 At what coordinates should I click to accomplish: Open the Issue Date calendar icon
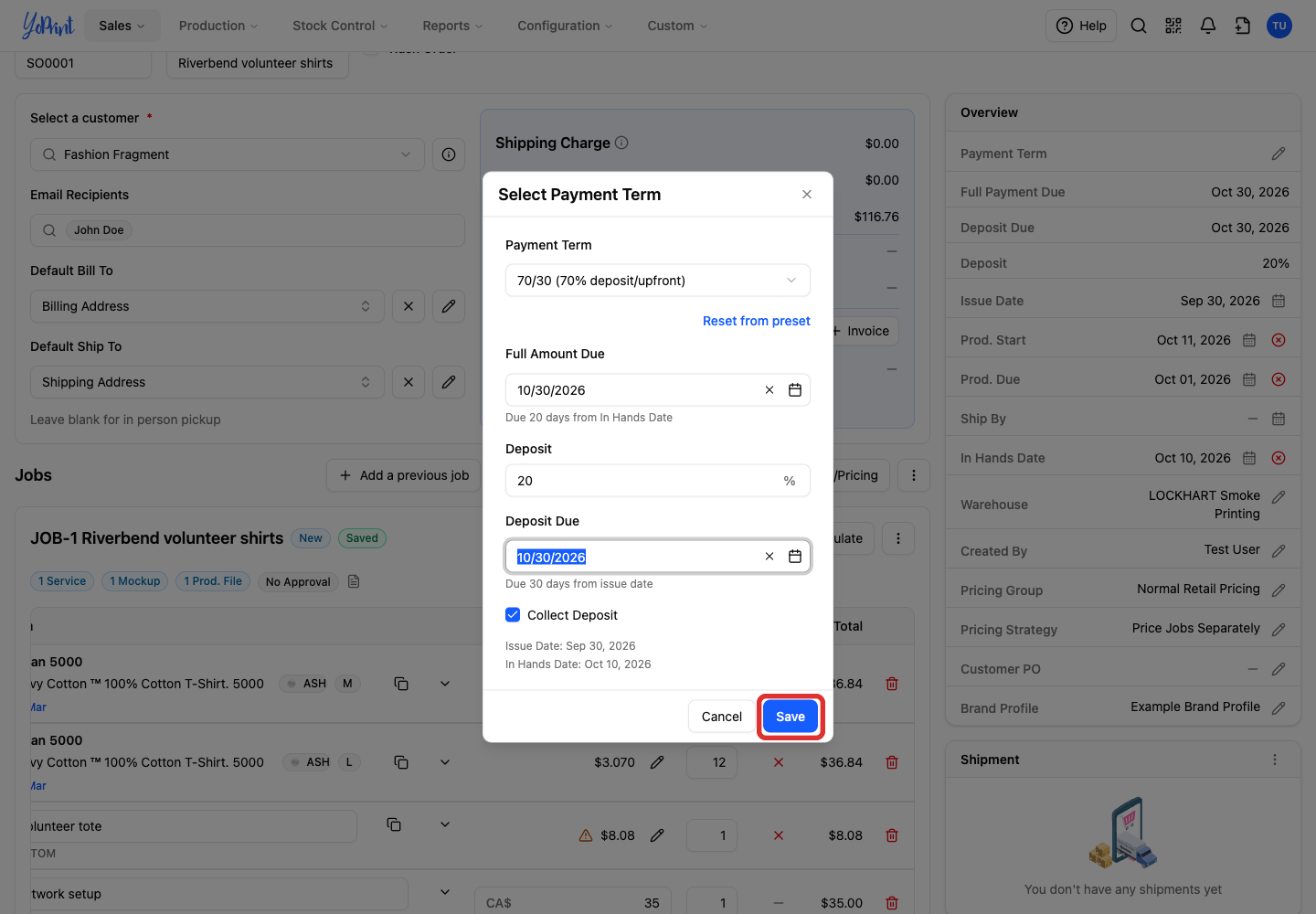click(1279, 301)
